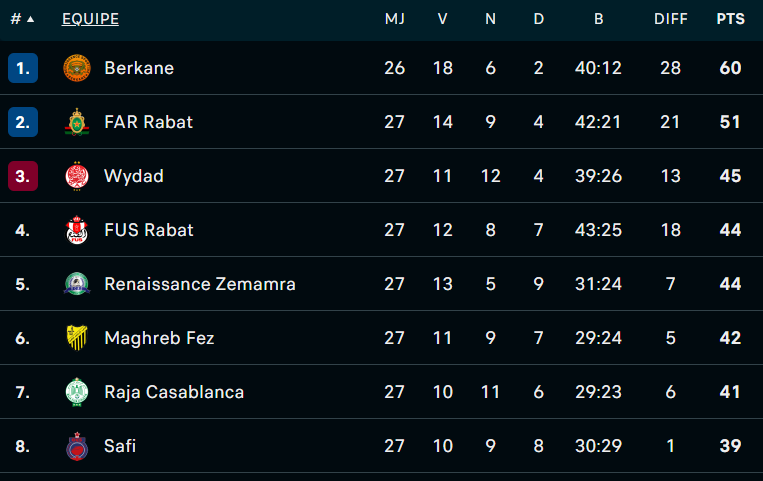Click the FUS Rabat team badge
Screen dimensions: 763x481
(x=77, y=230)
